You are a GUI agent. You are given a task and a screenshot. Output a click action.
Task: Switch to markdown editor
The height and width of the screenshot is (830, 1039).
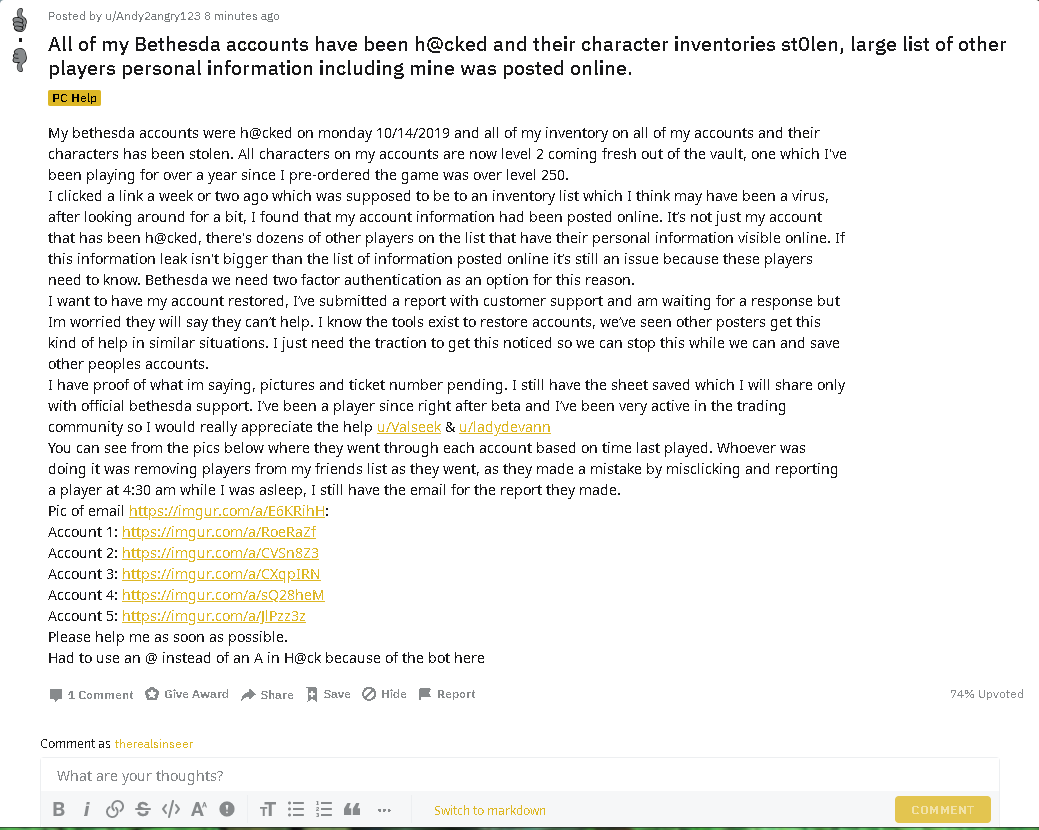[490, 810]
